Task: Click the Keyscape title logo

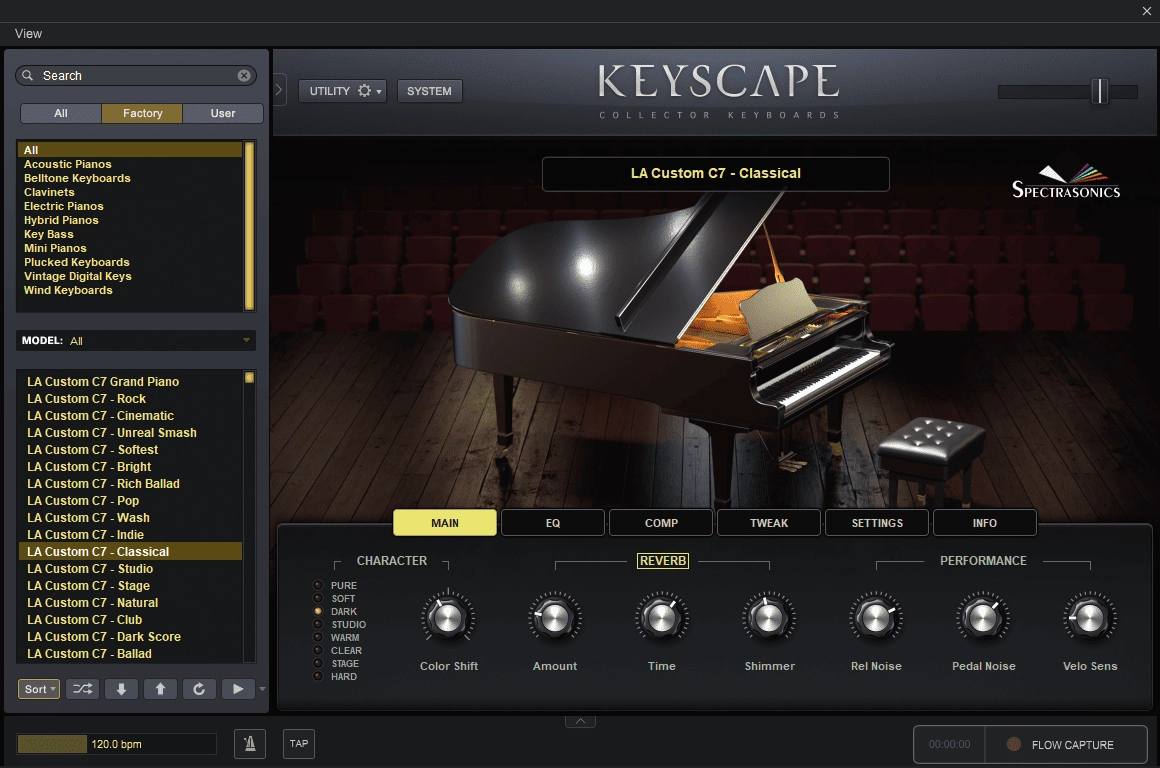Action: [x=719, y=90]
